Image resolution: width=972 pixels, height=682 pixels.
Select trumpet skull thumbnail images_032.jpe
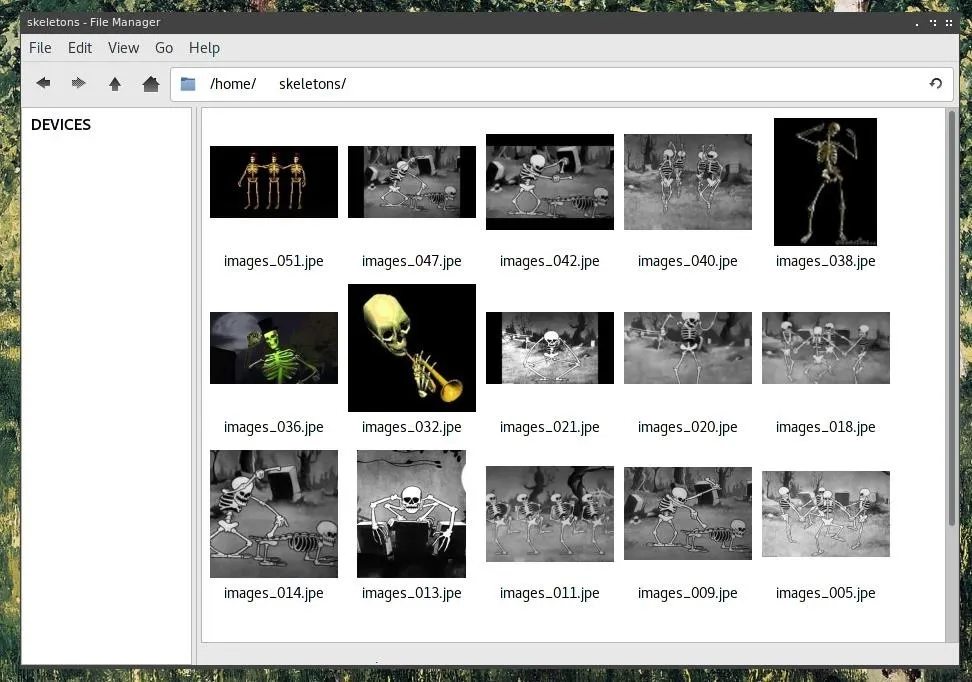pyautogui.click(x=412, y=348)
